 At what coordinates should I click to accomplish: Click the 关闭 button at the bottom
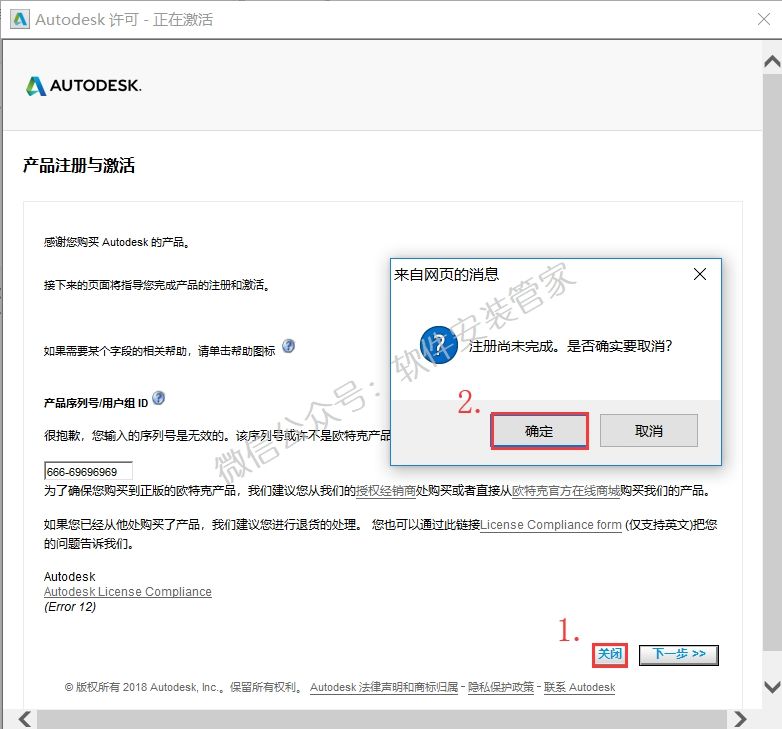coord(610,654)
